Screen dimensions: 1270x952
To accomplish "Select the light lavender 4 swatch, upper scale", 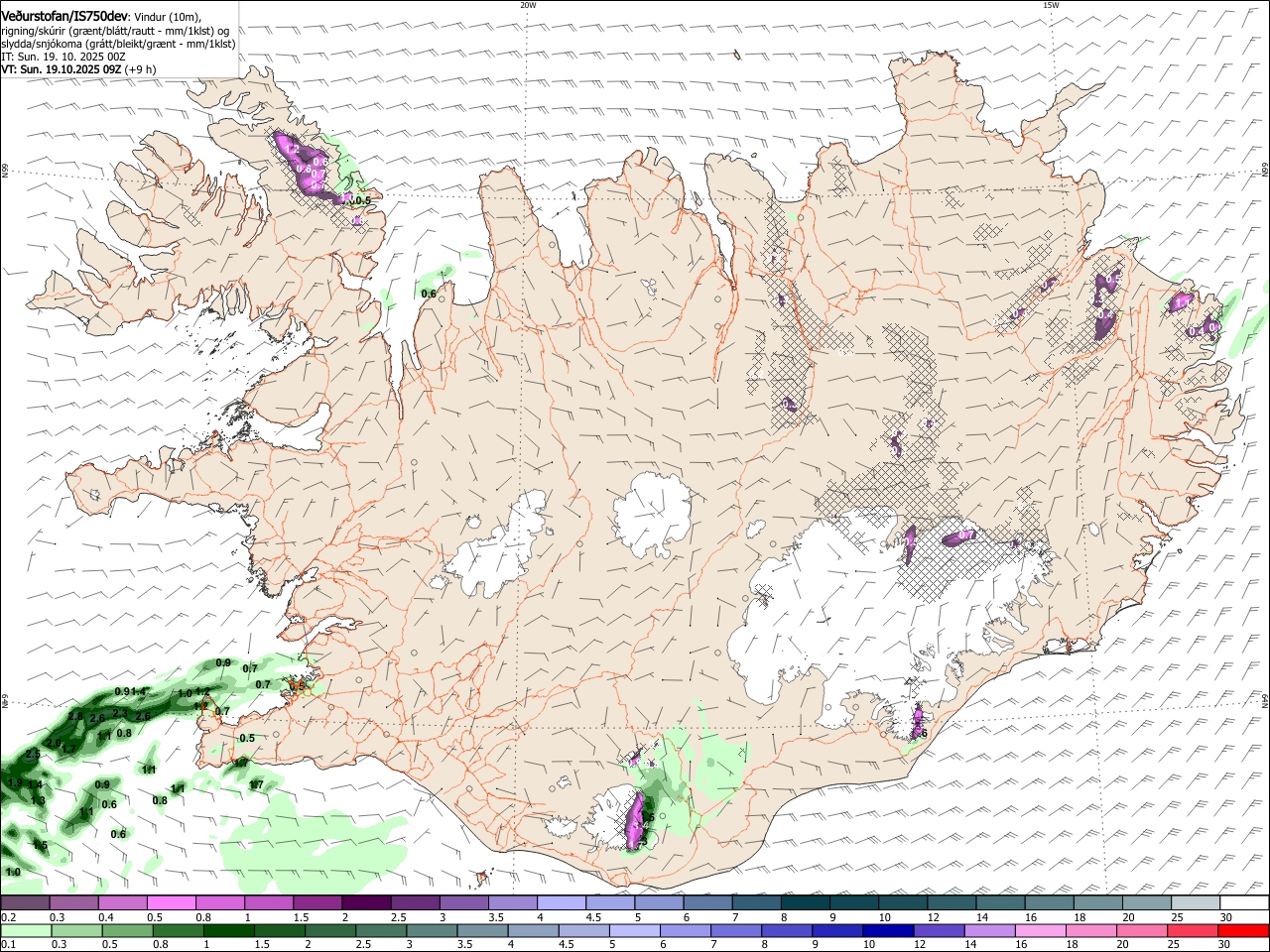I will (561, 903).
